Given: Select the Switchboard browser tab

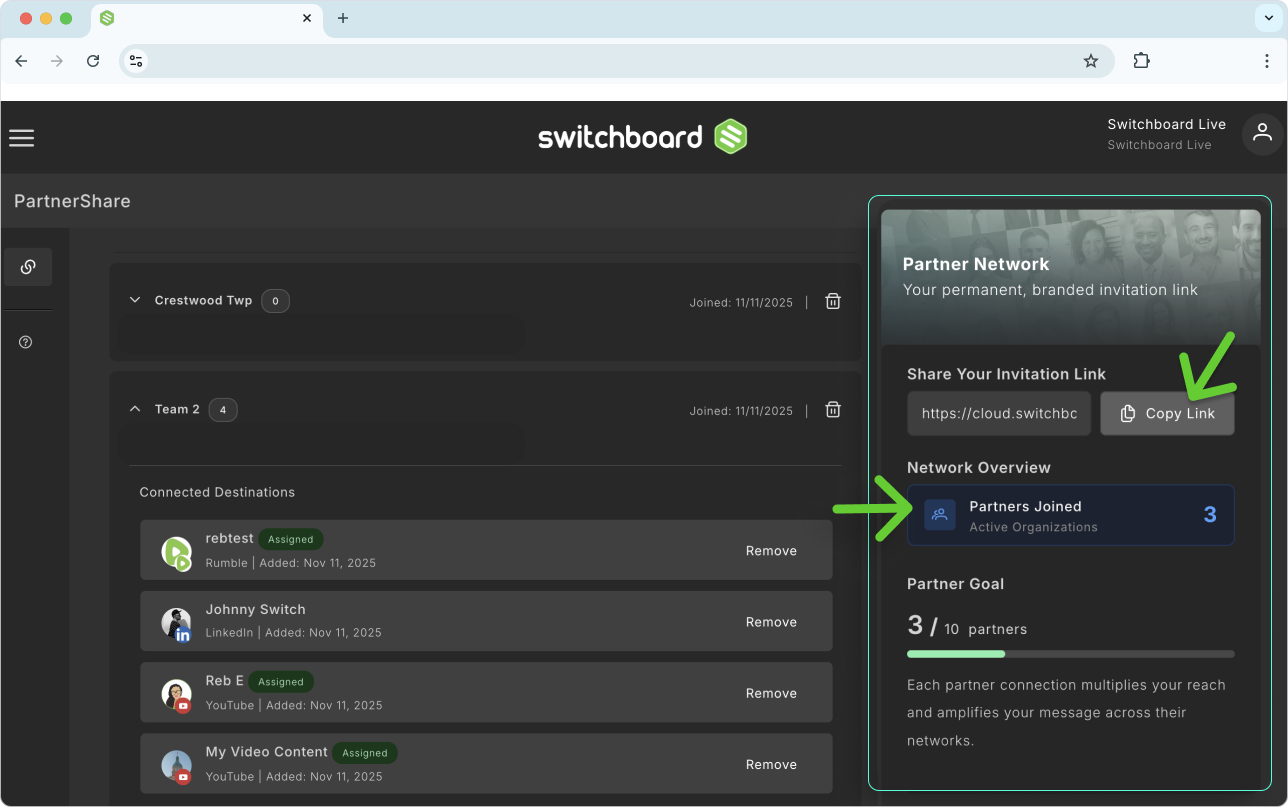Looking at the screenshot, I should click(207, 19).
